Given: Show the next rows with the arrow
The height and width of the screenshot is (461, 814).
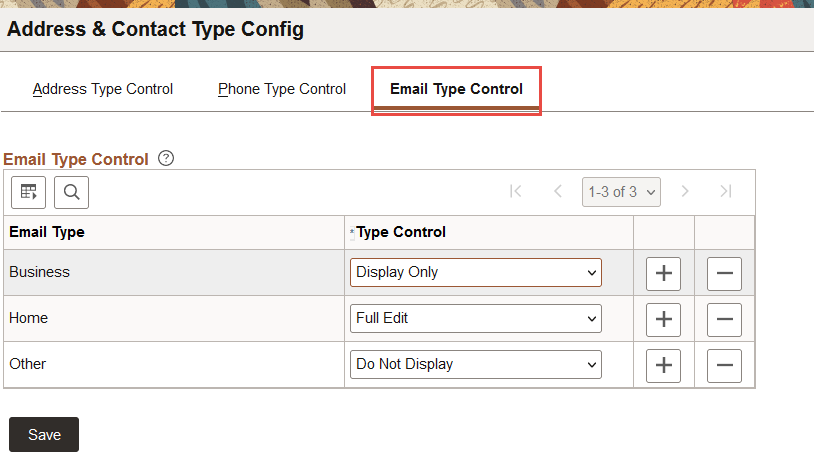Looking at the screenshot, I should [685, 191].
